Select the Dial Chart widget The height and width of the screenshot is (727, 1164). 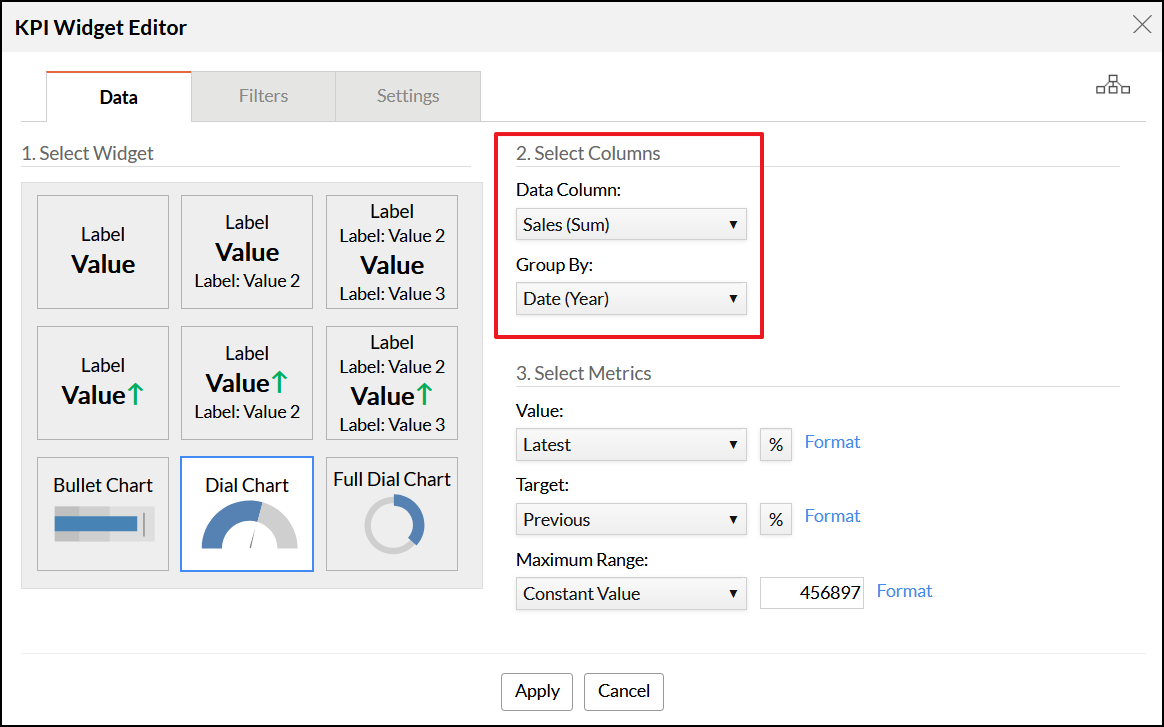[247, 514]
